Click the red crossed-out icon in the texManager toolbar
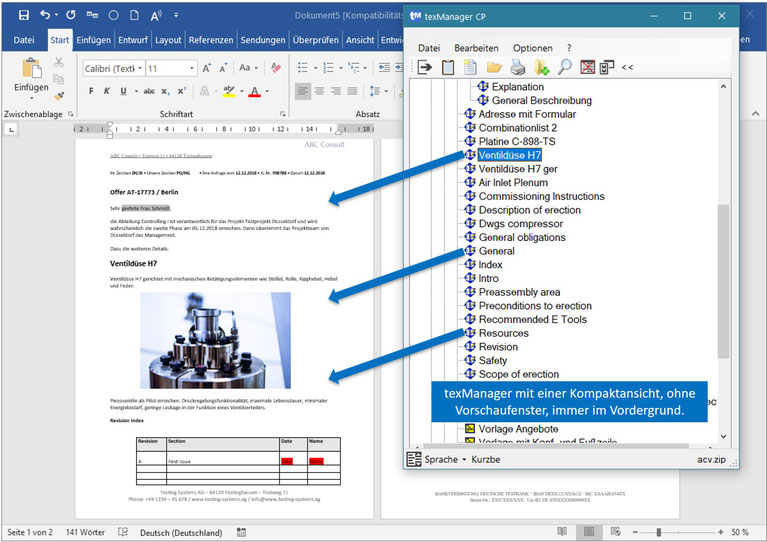 point(587,67)
